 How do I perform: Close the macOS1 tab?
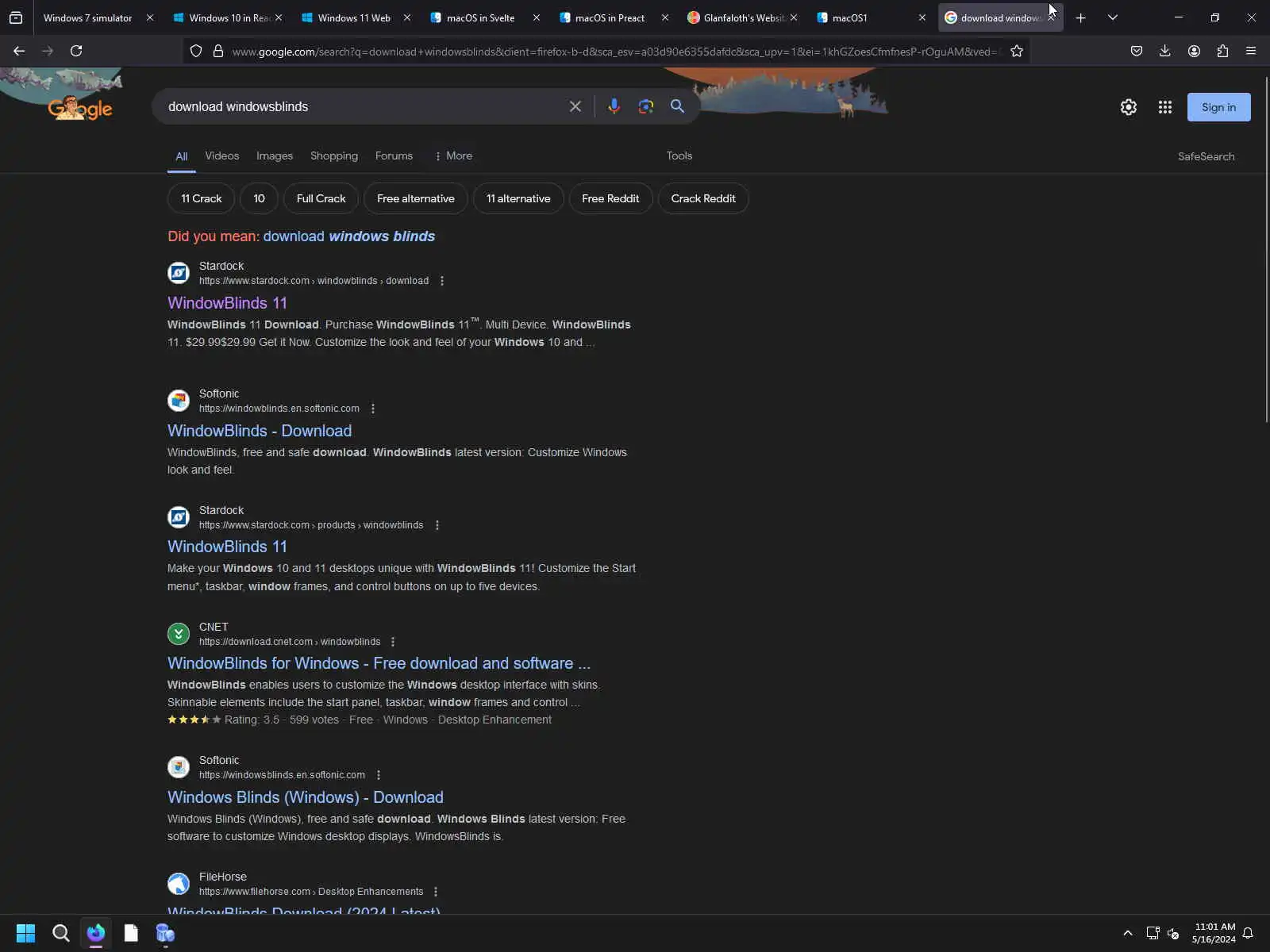tap(922, 17)
